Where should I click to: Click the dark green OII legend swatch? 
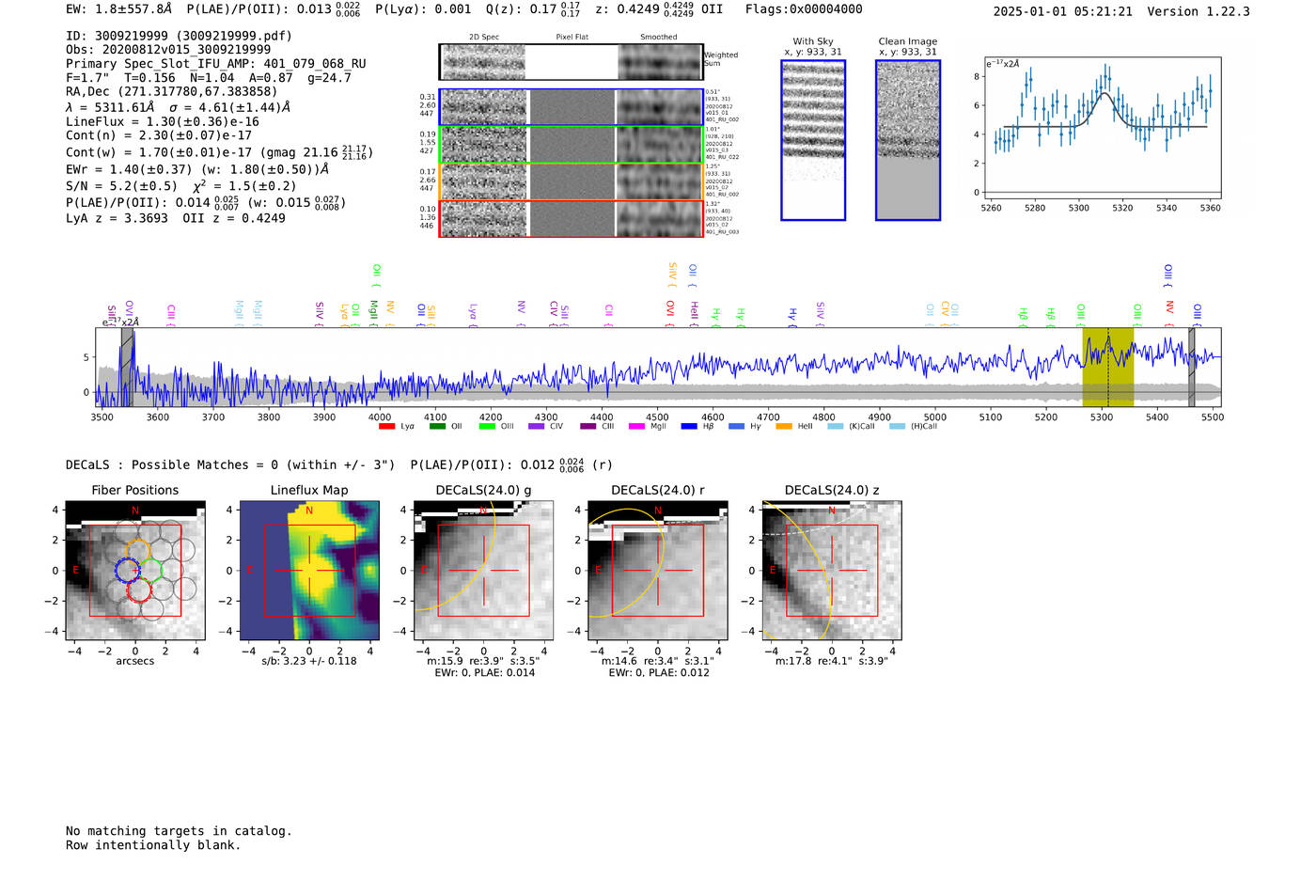tap(437, 427)
